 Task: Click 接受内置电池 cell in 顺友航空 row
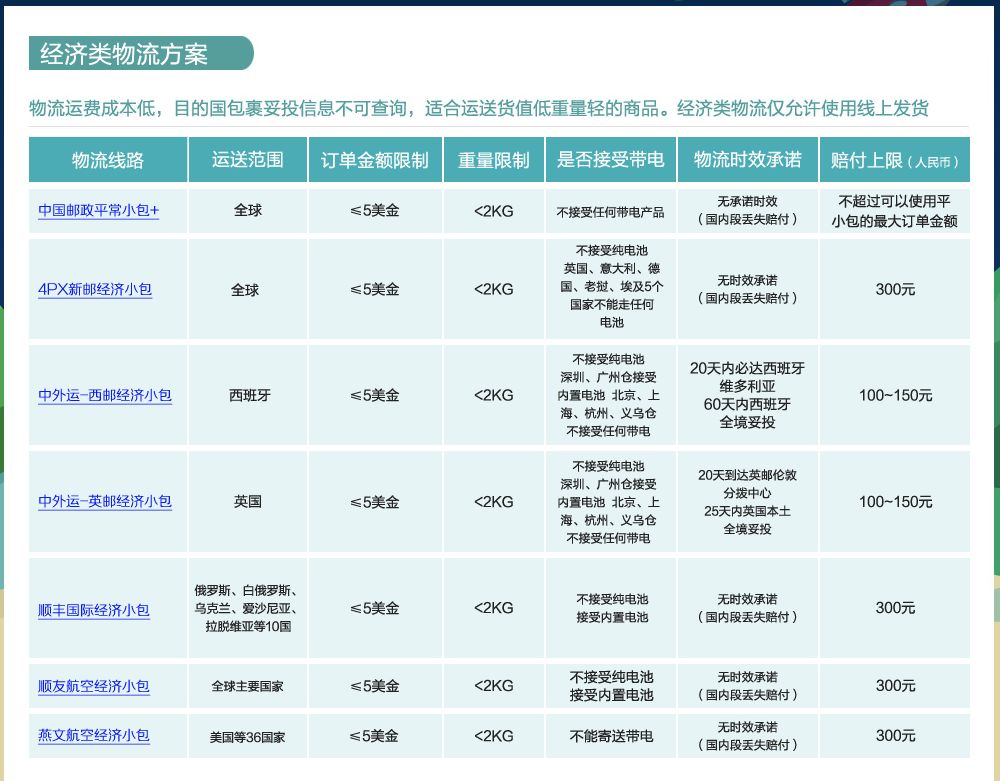pyautogui.click(x=610, y=686)
